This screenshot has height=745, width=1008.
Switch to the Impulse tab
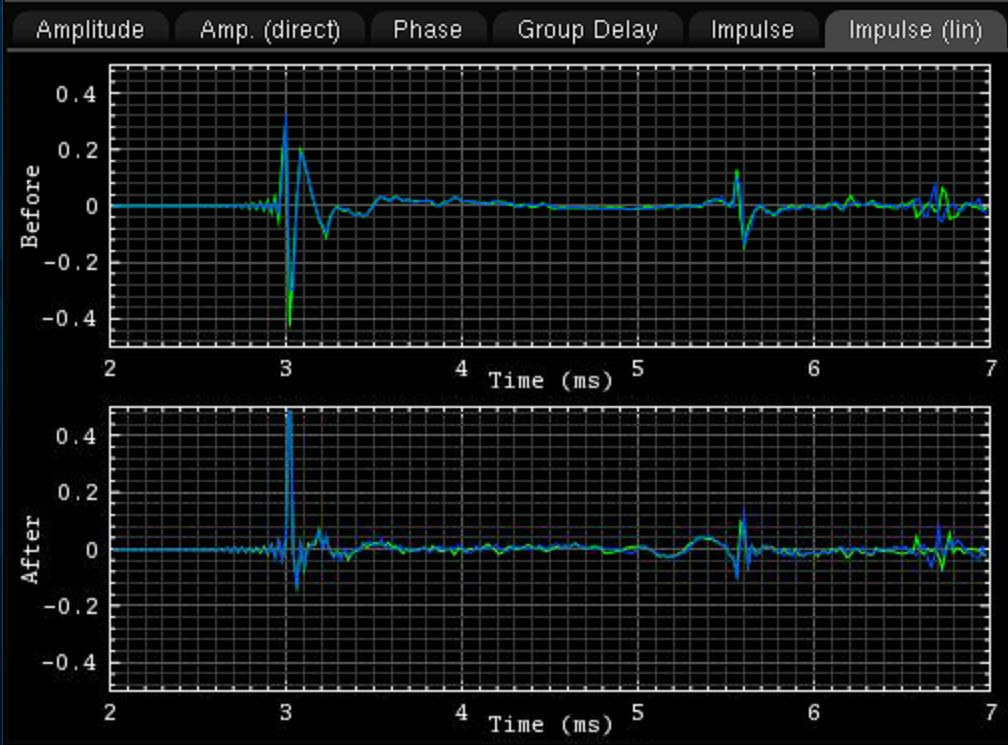click(754, 30)
